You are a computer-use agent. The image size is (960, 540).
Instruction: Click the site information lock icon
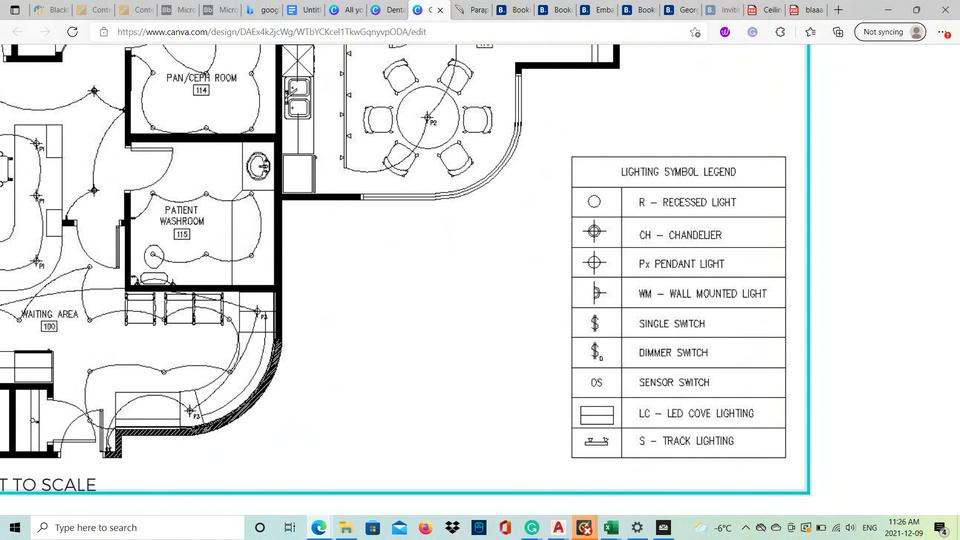[x=103, y=32]
